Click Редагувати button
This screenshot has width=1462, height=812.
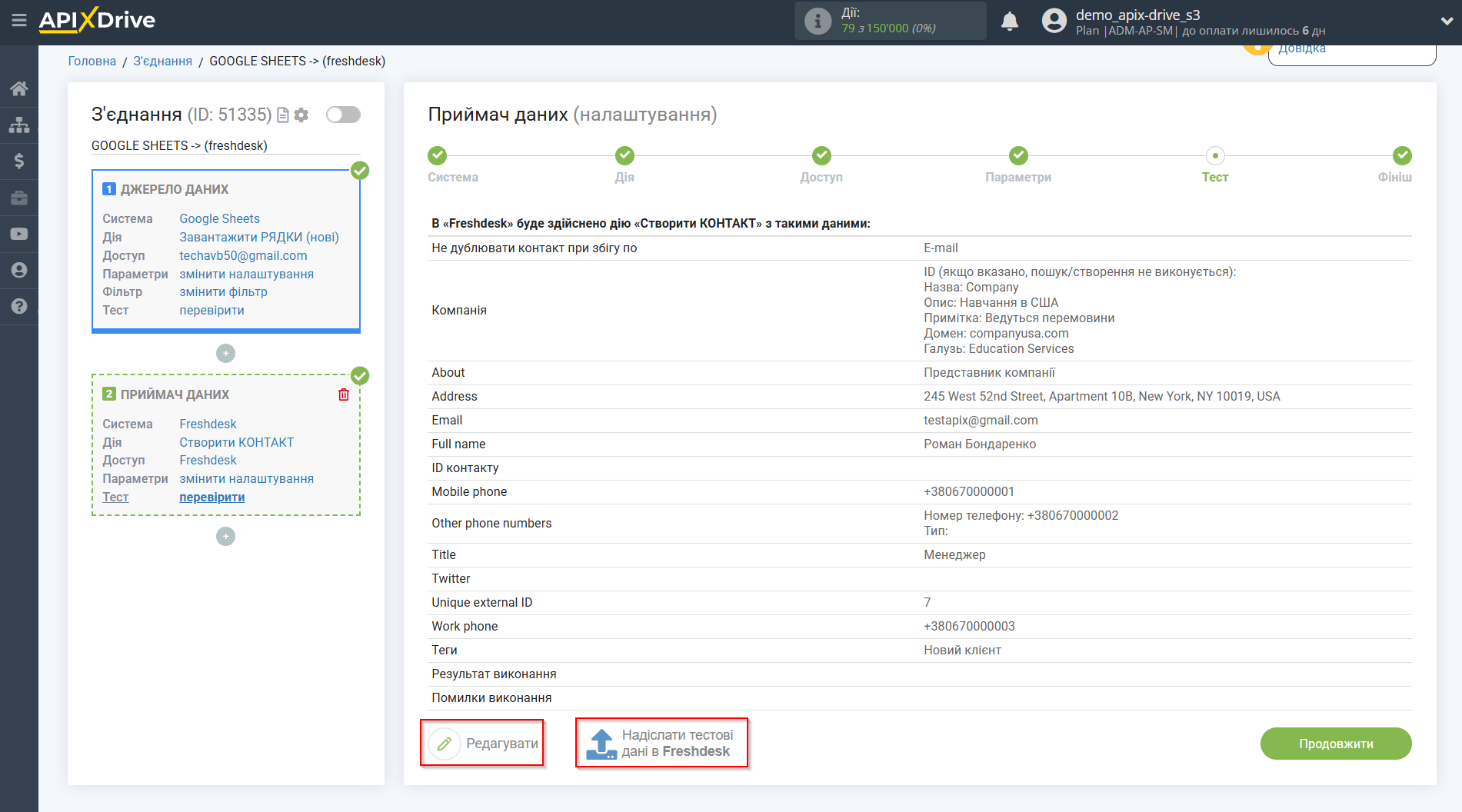[482, 743]
